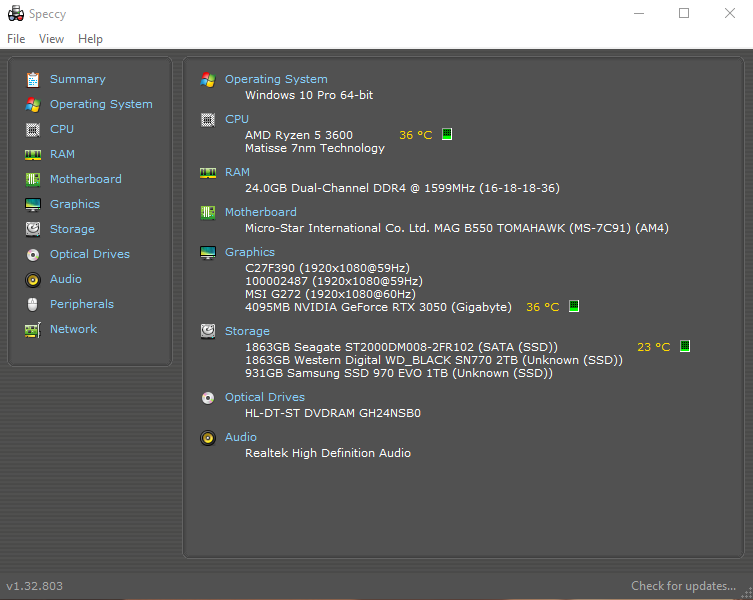Click the 'Windows 10 Pro 64-bit' text
The width and height of the screenshot is (753, 600).
pos(309,95)
